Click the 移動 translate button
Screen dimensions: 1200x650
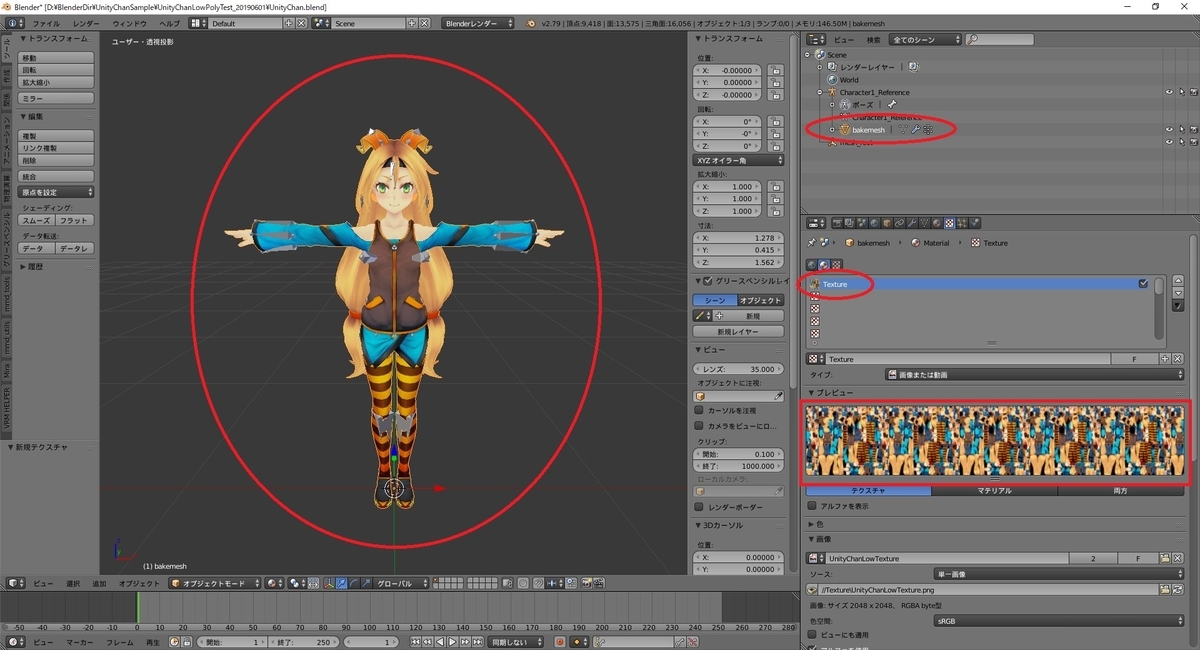(57, 58)
